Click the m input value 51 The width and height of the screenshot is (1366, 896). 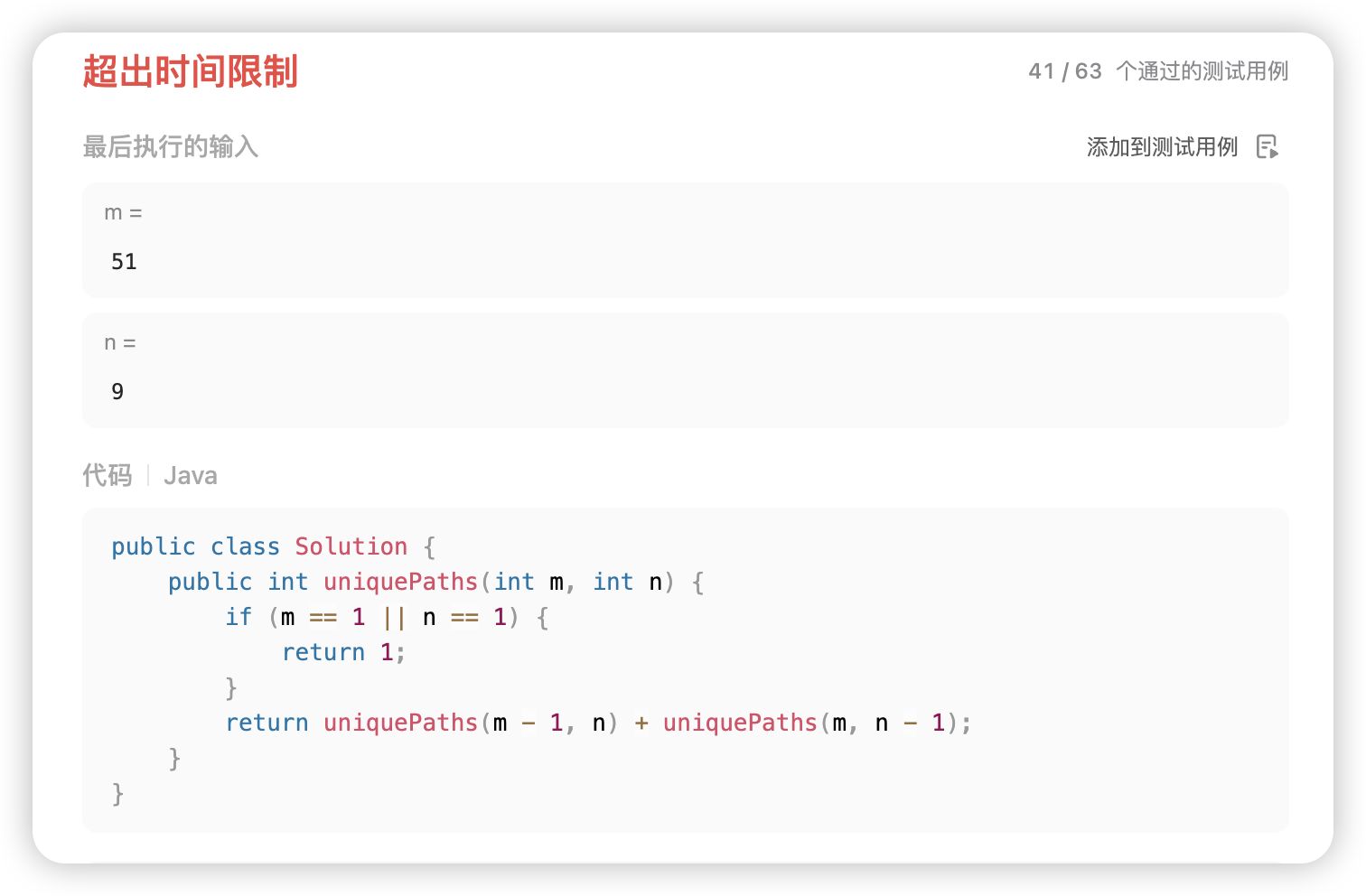(124, 262)
